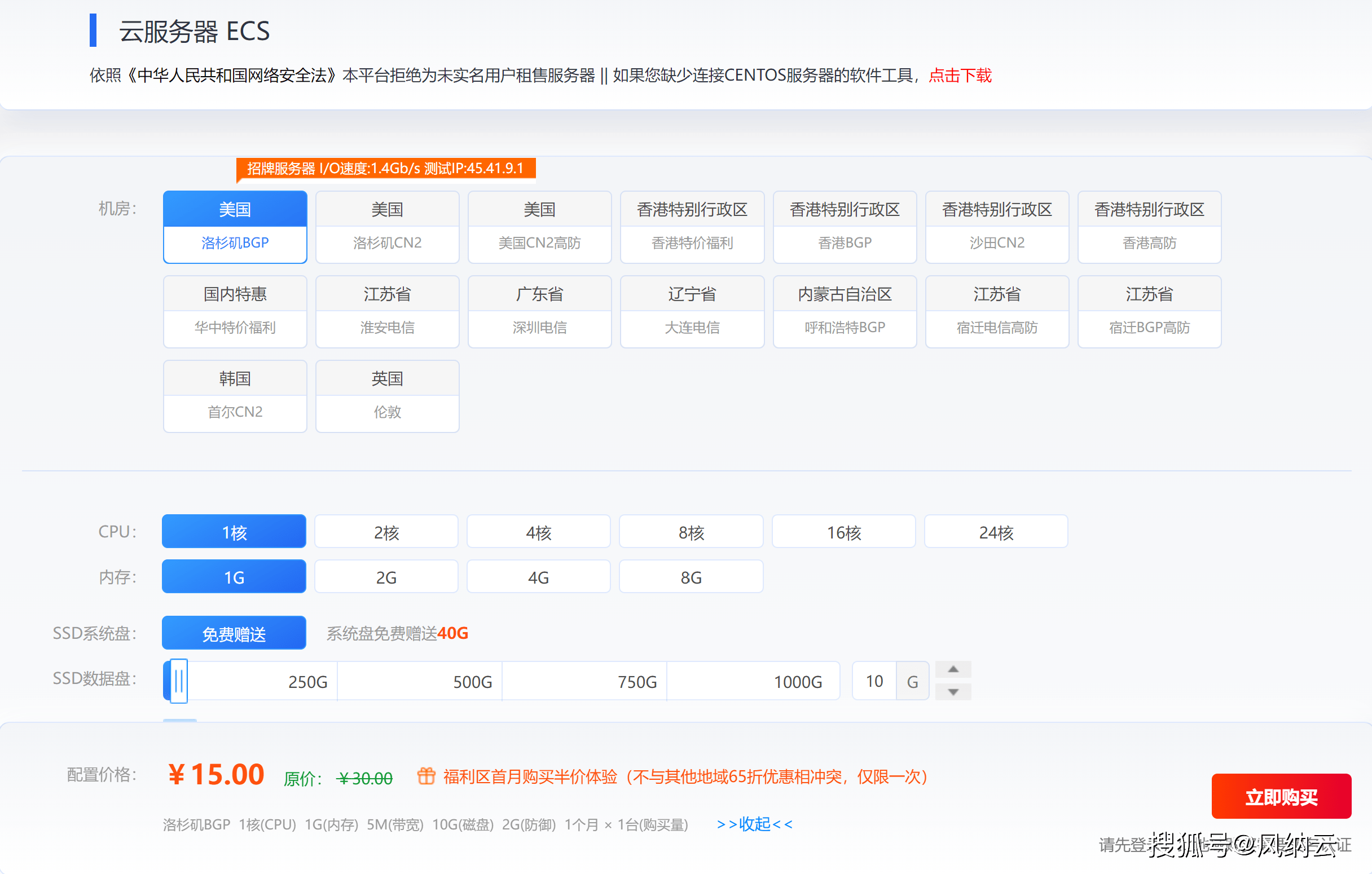The height and width of the screenshot is (874, 1372).
Task: Set CPU to 8核
Action: [x=691, y=531]
